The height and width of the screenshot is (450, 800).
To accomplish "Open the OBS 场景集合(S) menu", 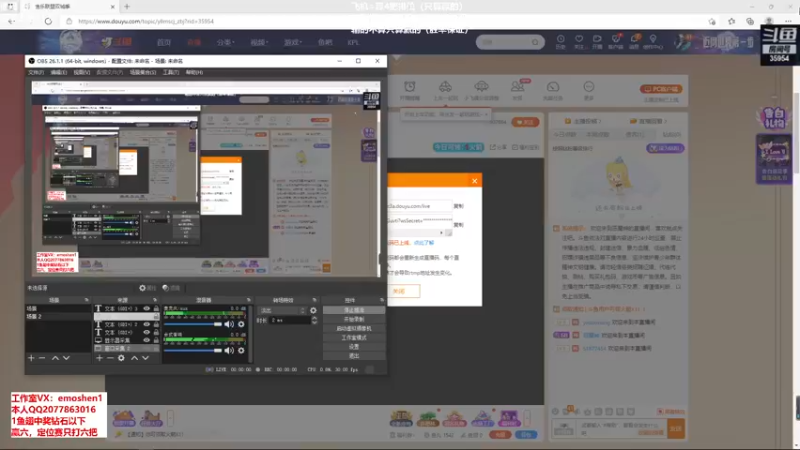I will pos(143,72).
